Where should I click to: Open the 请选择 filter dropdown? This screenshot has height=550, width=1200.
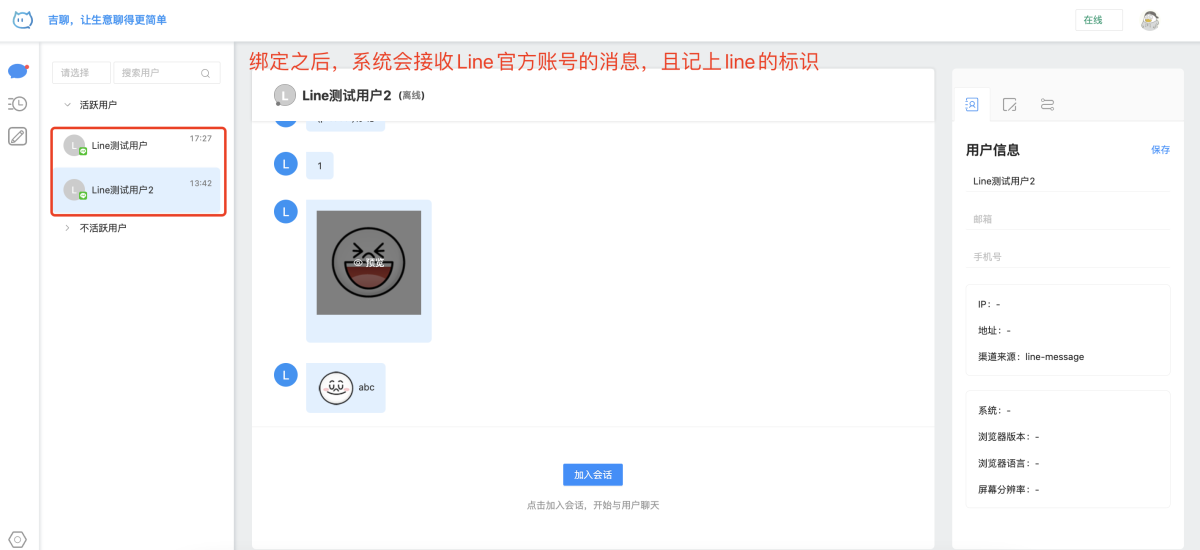81,73
